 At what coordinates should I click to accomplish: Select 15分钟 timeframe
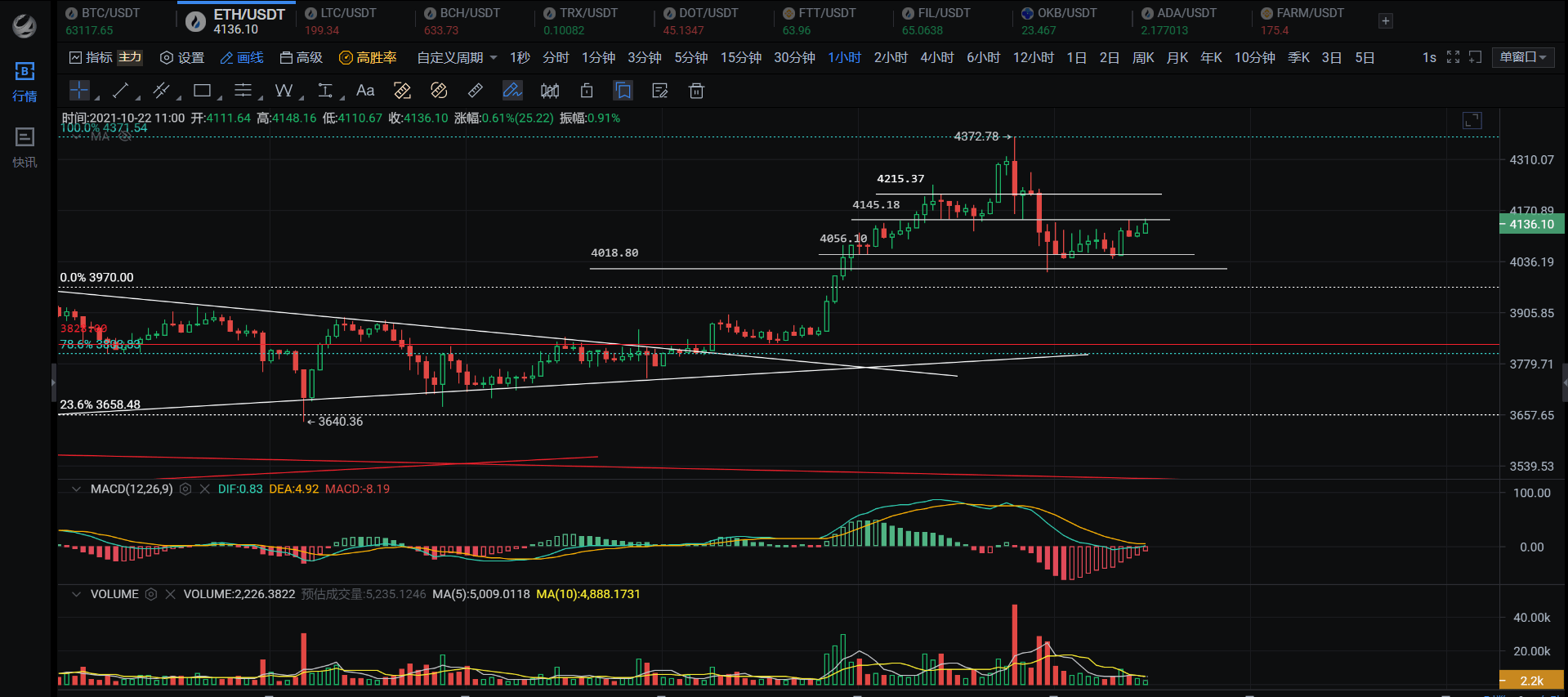tap(740, 57)
